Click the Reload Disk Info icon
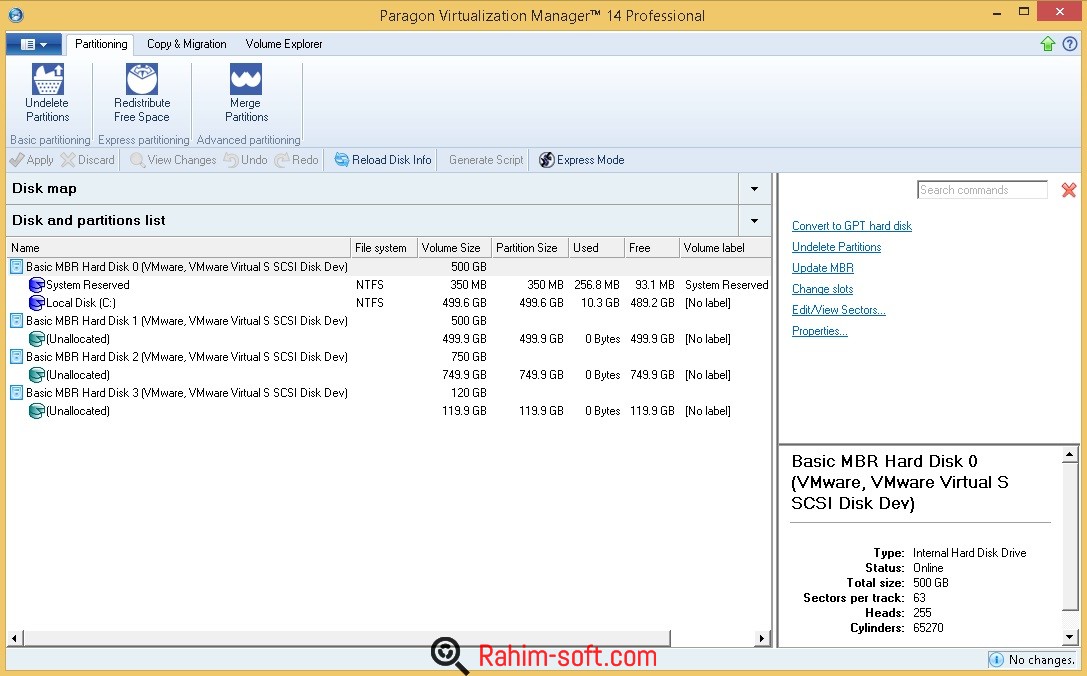The image size is (1087, 676). click(342, 160)
